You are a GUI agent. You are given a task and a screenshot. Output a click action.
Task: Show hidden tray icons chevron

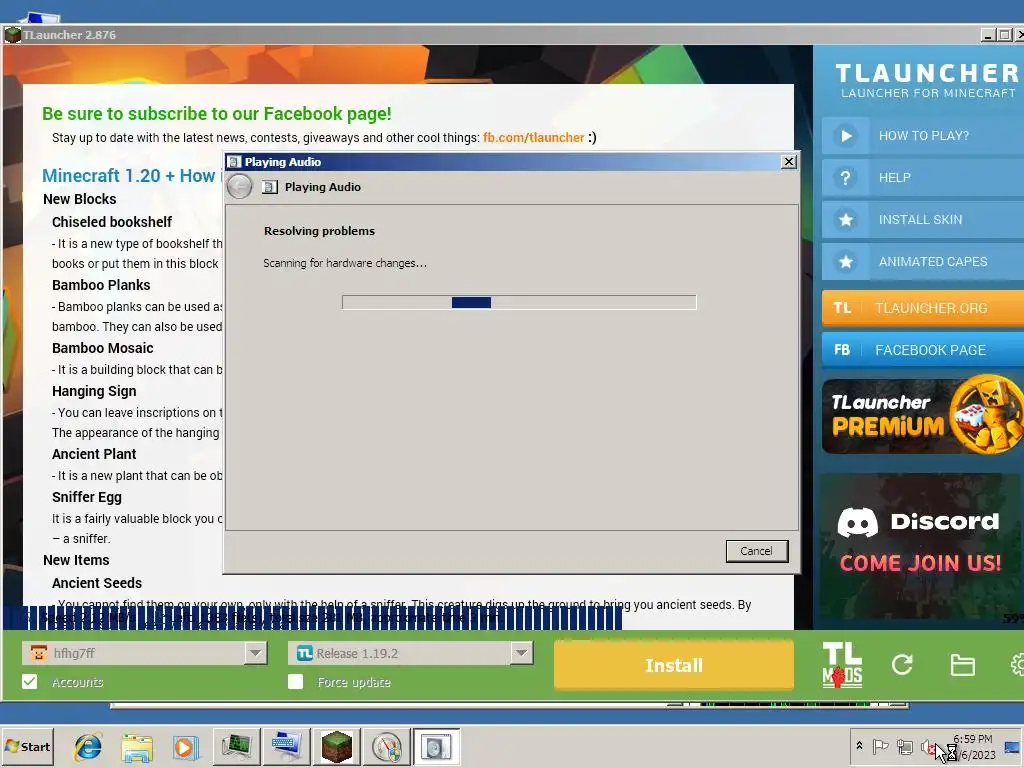859,746
